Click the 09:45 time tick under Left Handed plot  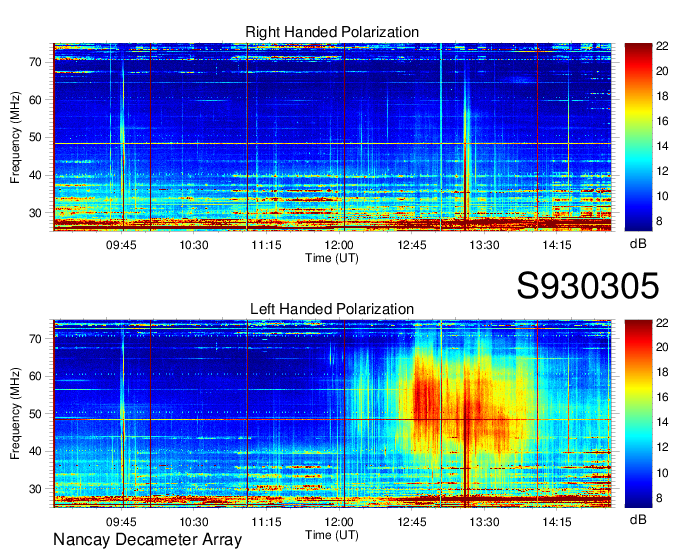121,522
